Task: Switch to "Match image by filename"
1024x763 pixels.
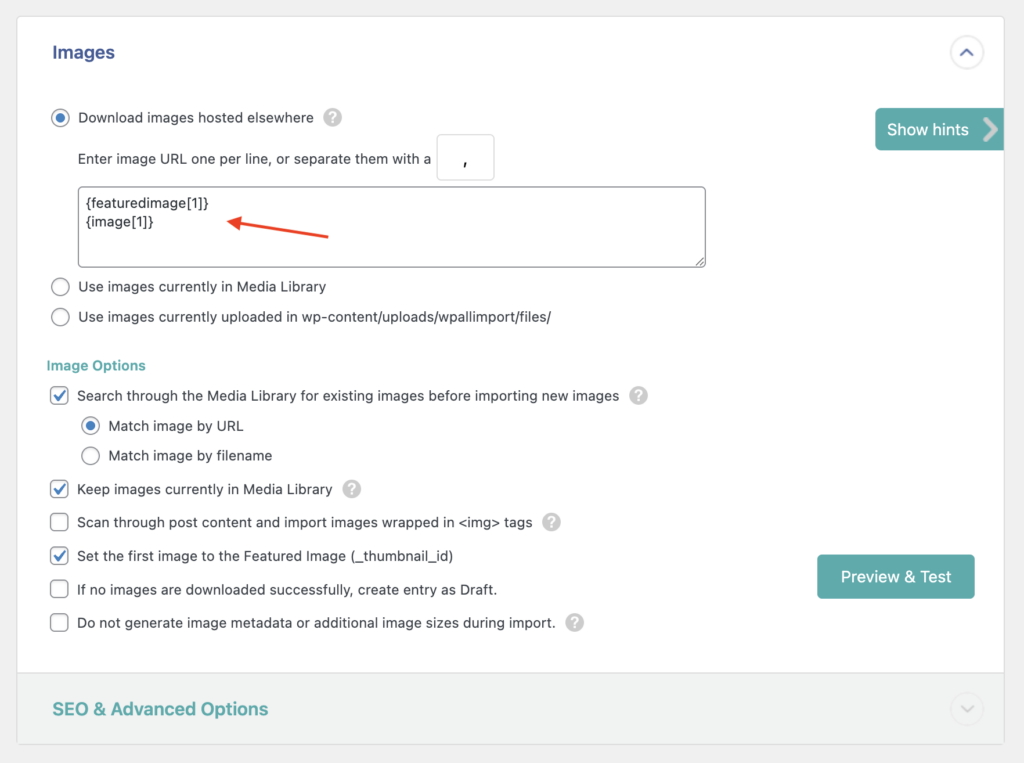Action: click(91, 456)
